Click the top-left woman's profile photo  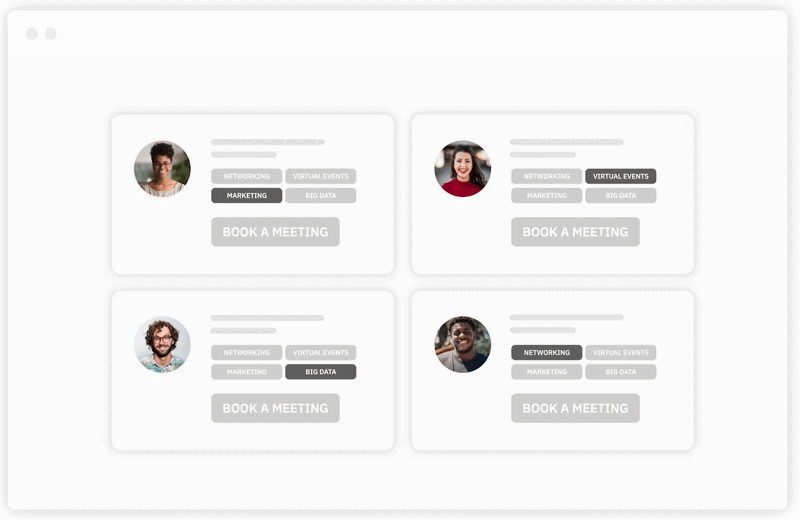[x=162, y=168]
